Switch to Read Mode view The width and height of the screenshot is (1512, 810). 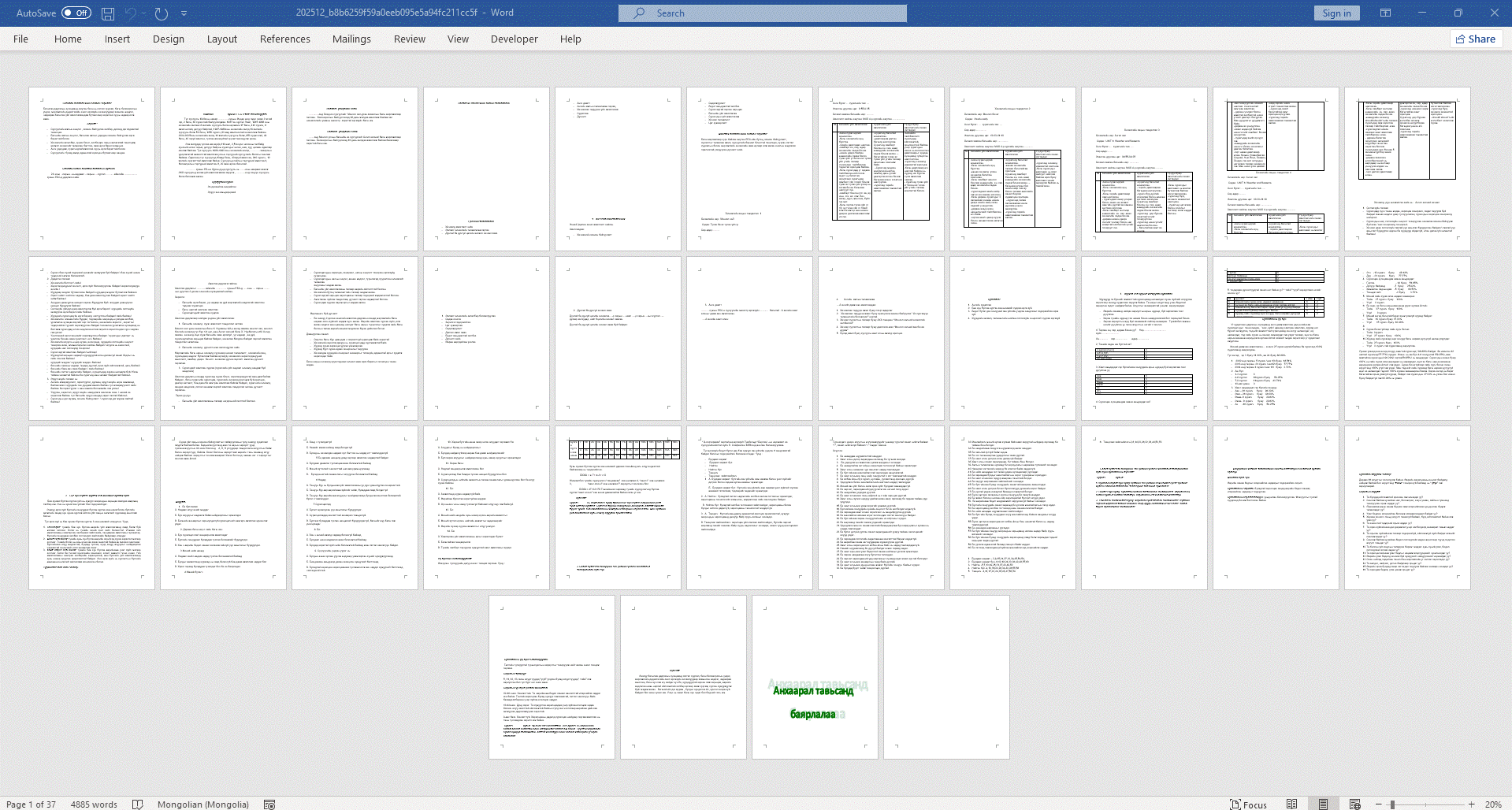[1291, 804]
